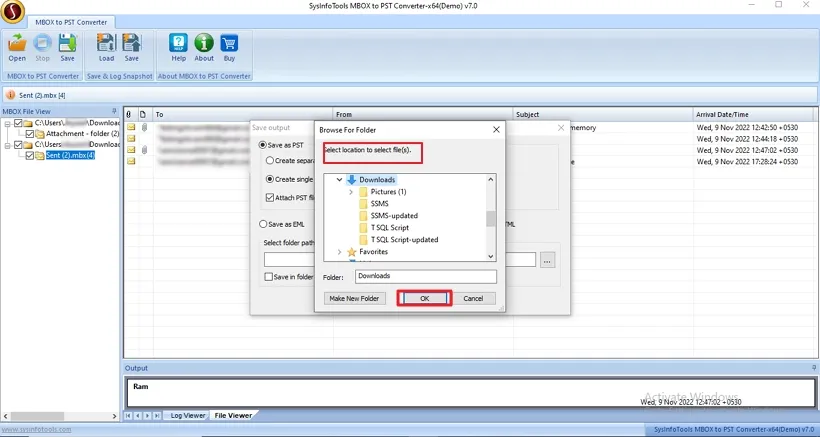Show the About information icon
This screenshot has height=437, width=820.
pyautogui.click(x=204, y=47)
